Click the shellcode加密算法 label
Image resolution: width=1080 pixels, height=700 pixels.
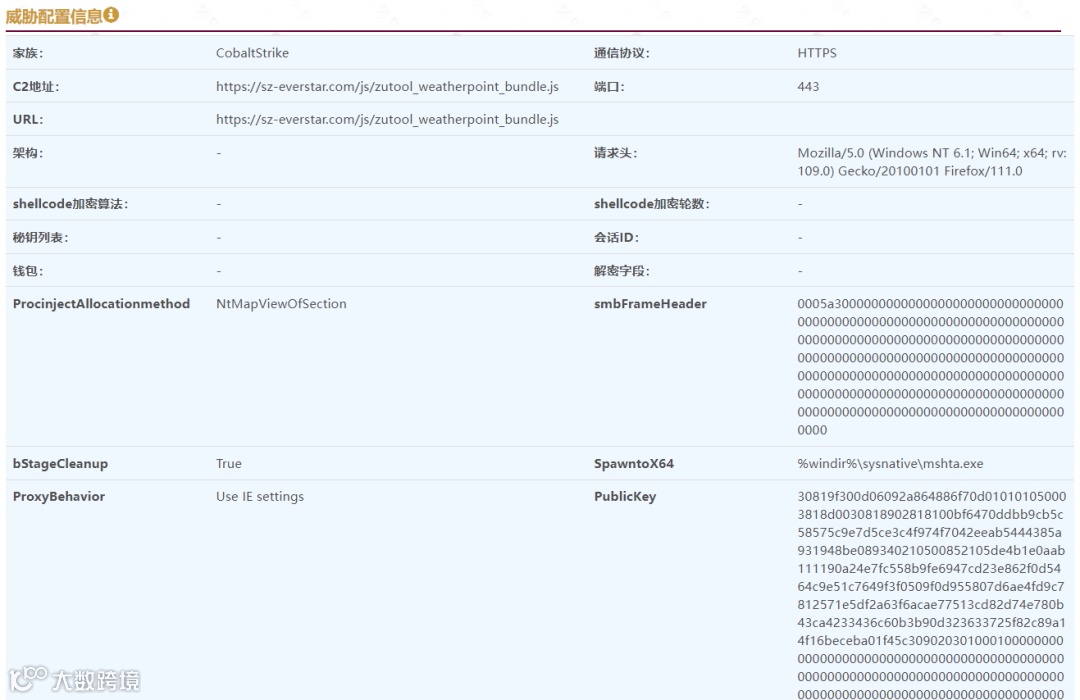tap(70, 204)
